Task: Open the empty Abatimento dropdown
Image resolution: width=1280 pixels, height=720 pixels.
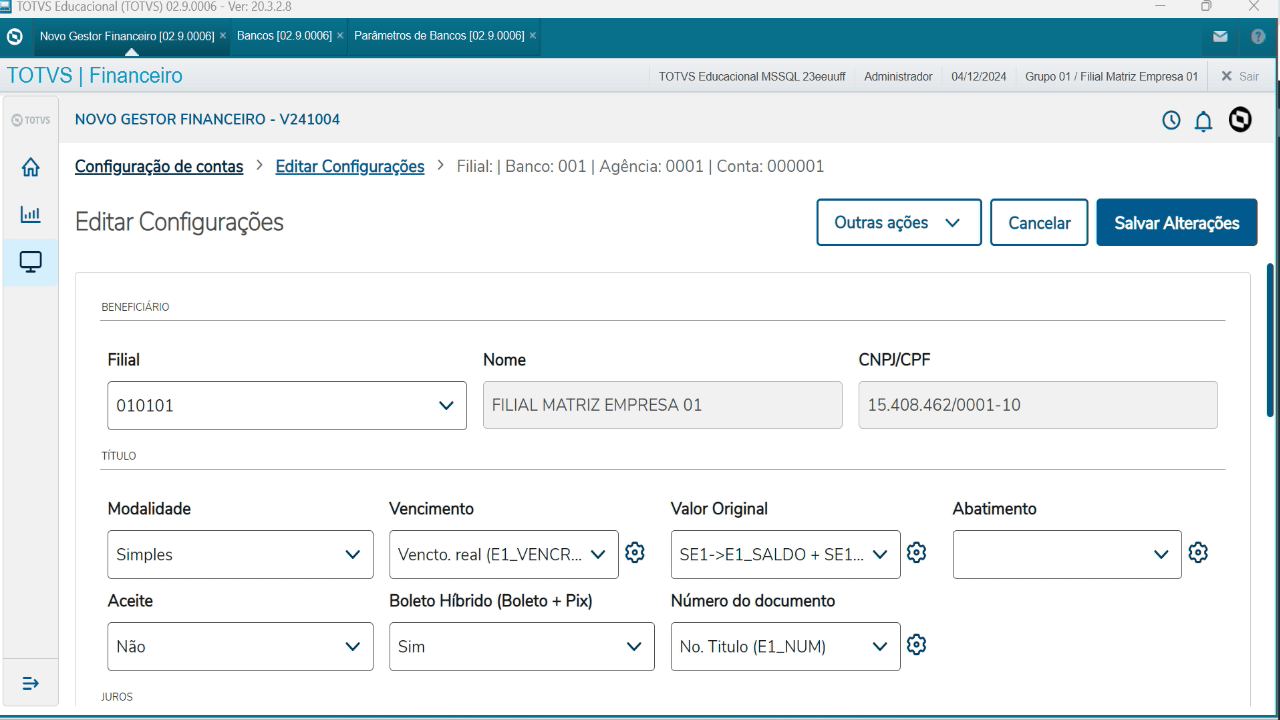Action: tap(1067, 554)
